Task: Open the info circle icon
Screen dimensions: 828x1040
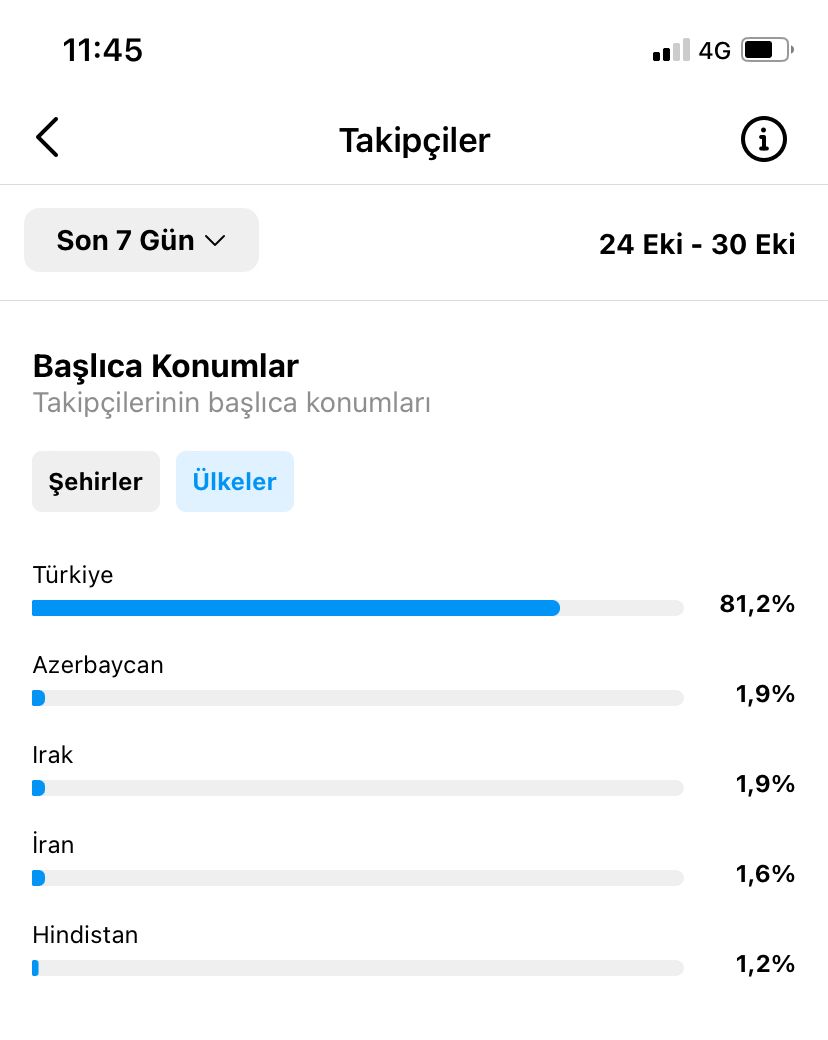Action: pos(763,139)
